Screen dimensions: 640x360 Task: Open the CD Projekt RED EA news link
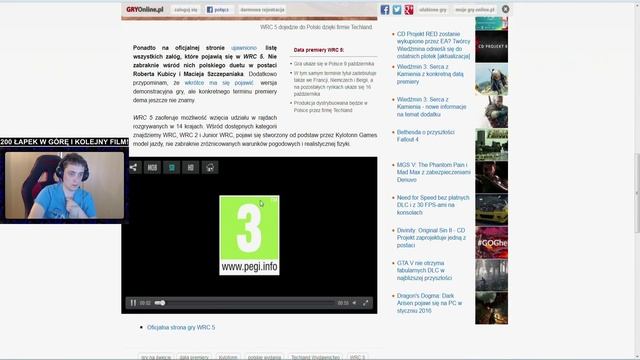tap(433, 45)
